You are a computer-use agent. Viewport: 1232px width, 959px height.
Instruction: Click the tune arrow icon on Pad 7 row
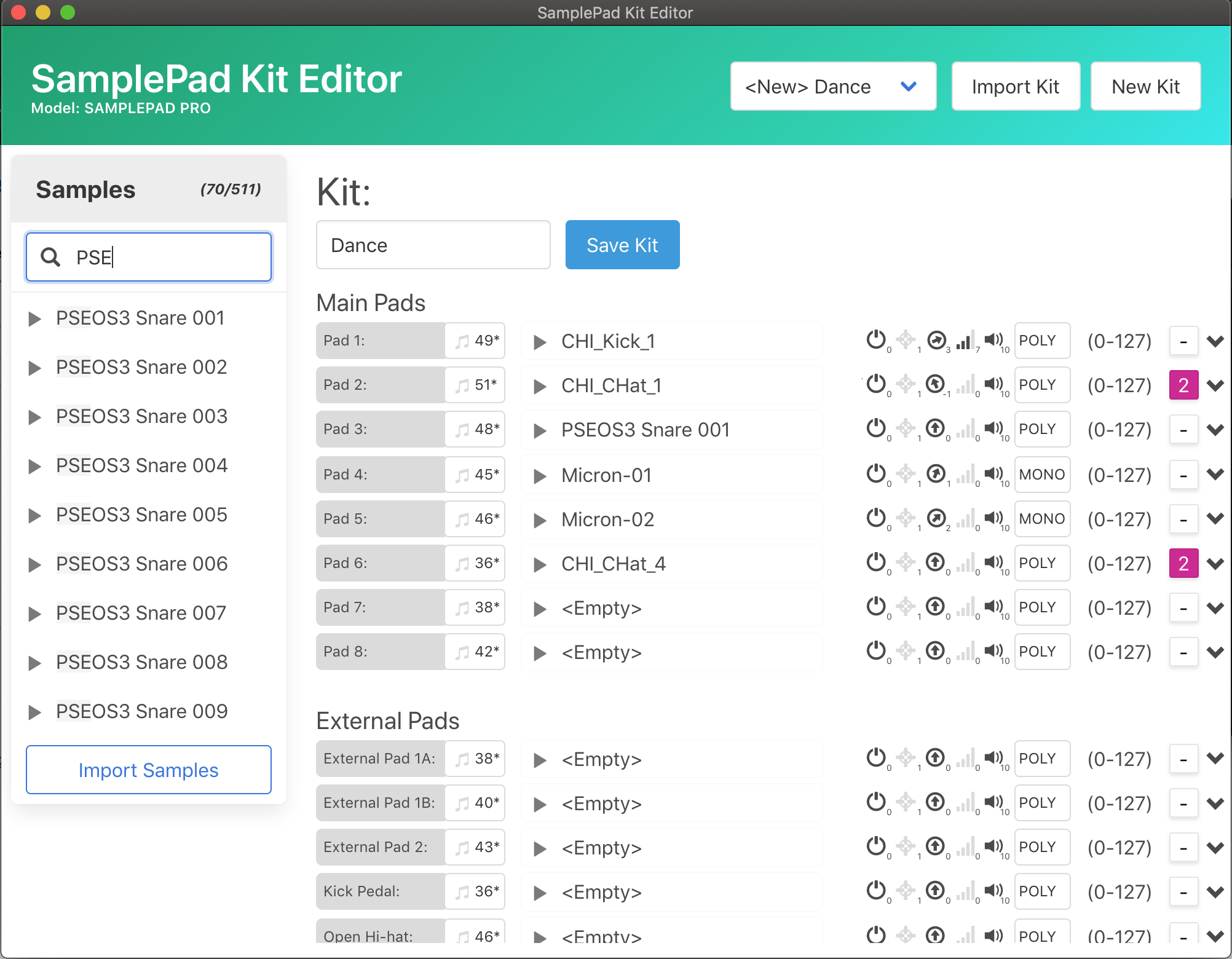point(935,606)
